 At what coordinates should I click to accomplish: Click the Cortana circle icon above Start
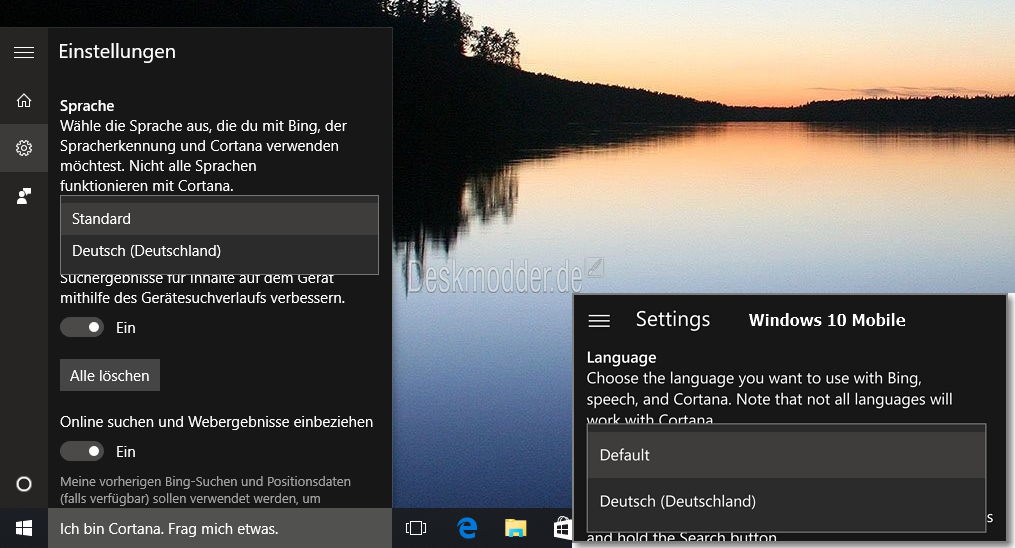click(x=24, y=484)
